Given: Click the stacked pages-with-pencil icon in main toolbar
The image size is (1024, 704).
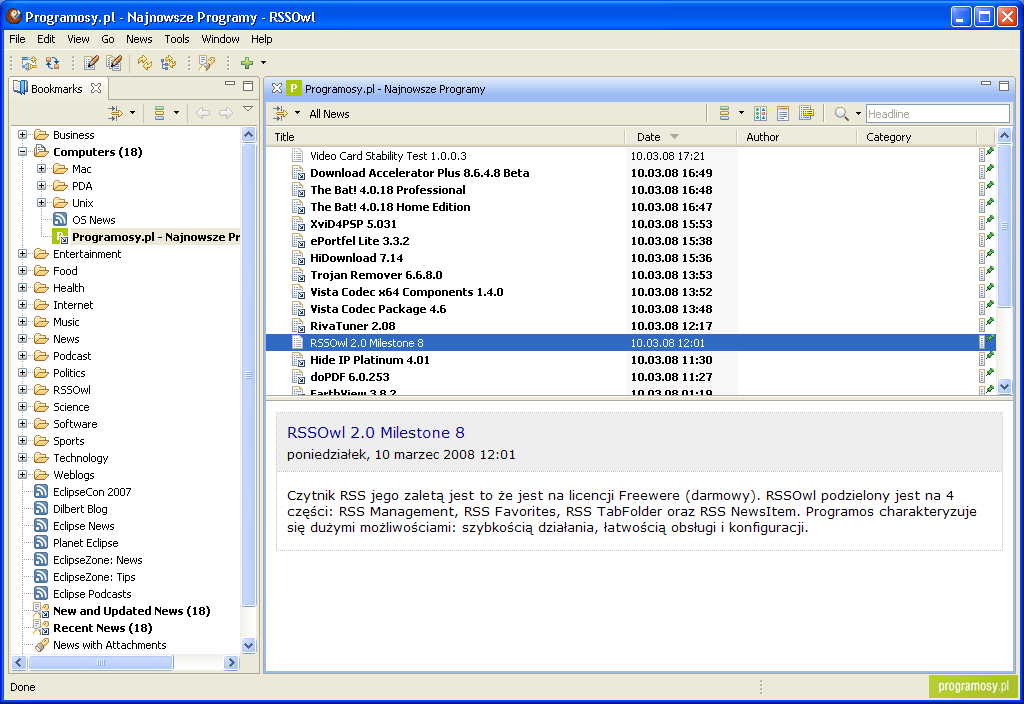Looking at the screenshot, I should (114, 63).
